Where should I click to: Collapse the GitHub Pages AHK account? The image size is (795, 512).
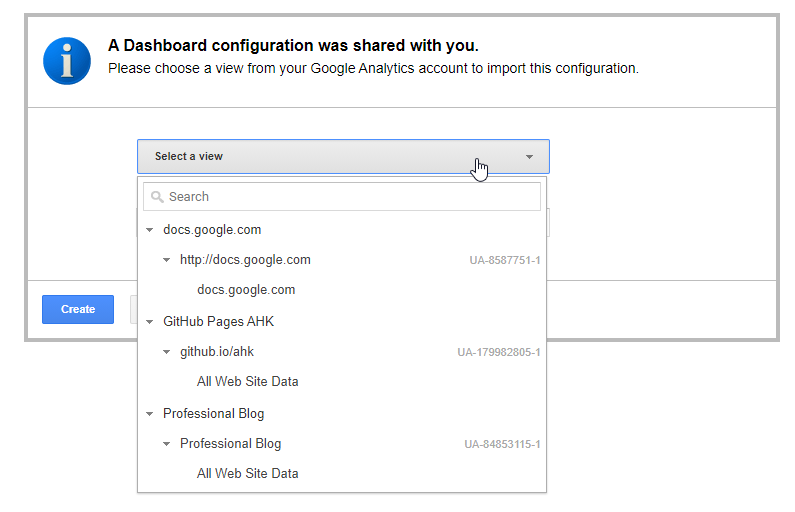(150, 322)
